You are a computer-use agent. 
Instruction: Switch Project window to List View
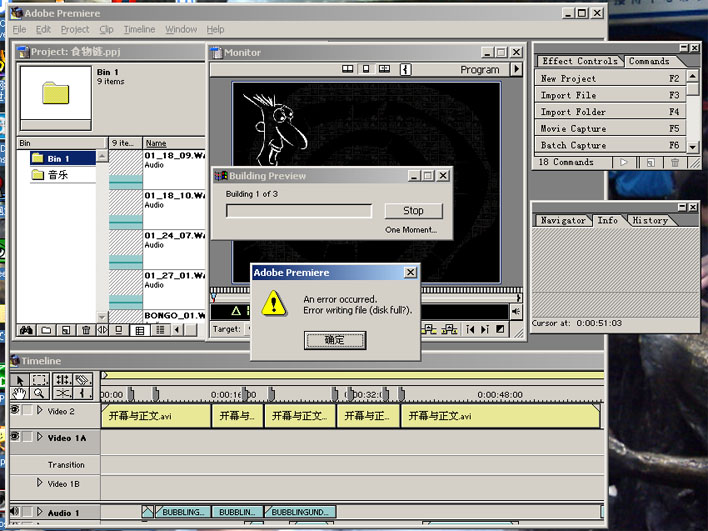click(160, 330)
